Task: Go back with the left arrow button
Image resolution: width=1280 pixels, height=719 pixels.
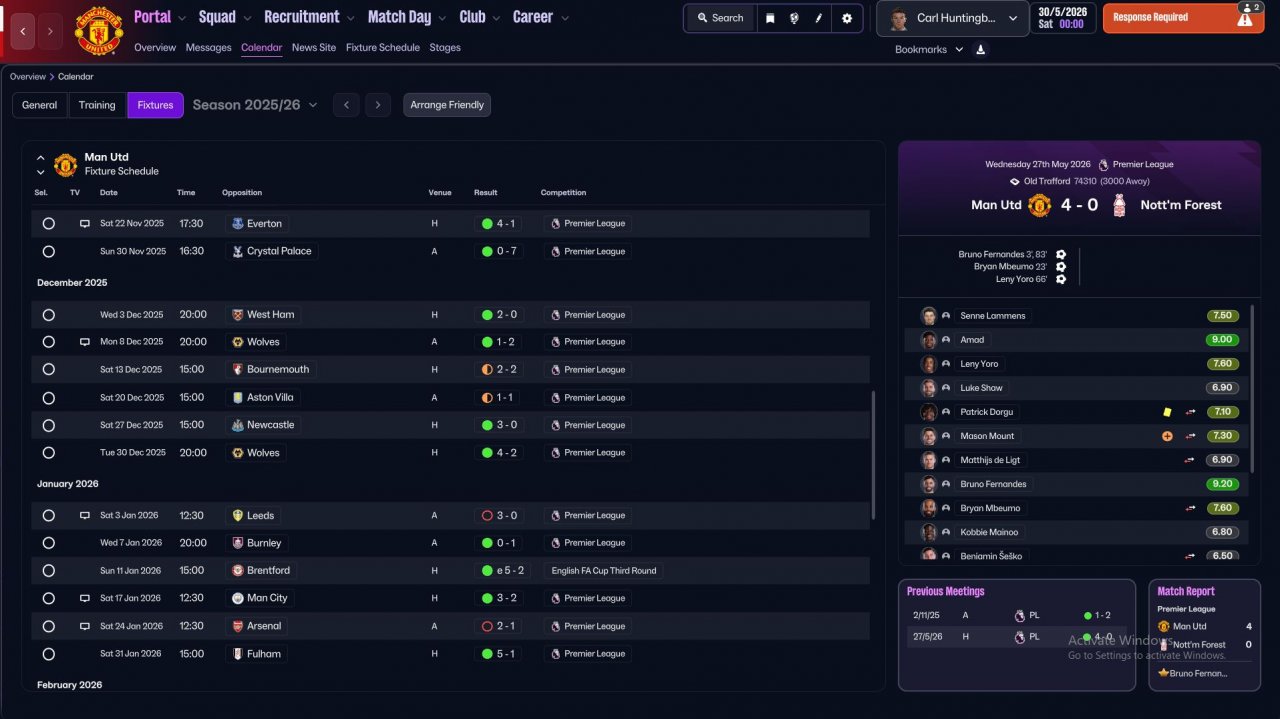Action: (24, 32)
